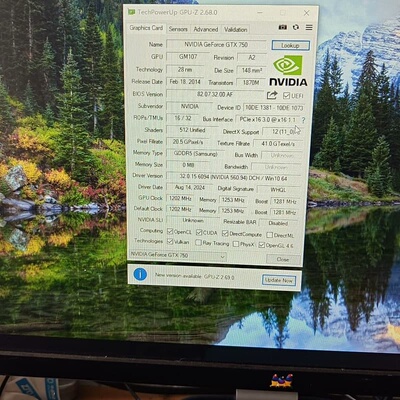Toggle the DirectML checkbox
The height and width of the screenshot is (400, 400).
tap(270, 235)
